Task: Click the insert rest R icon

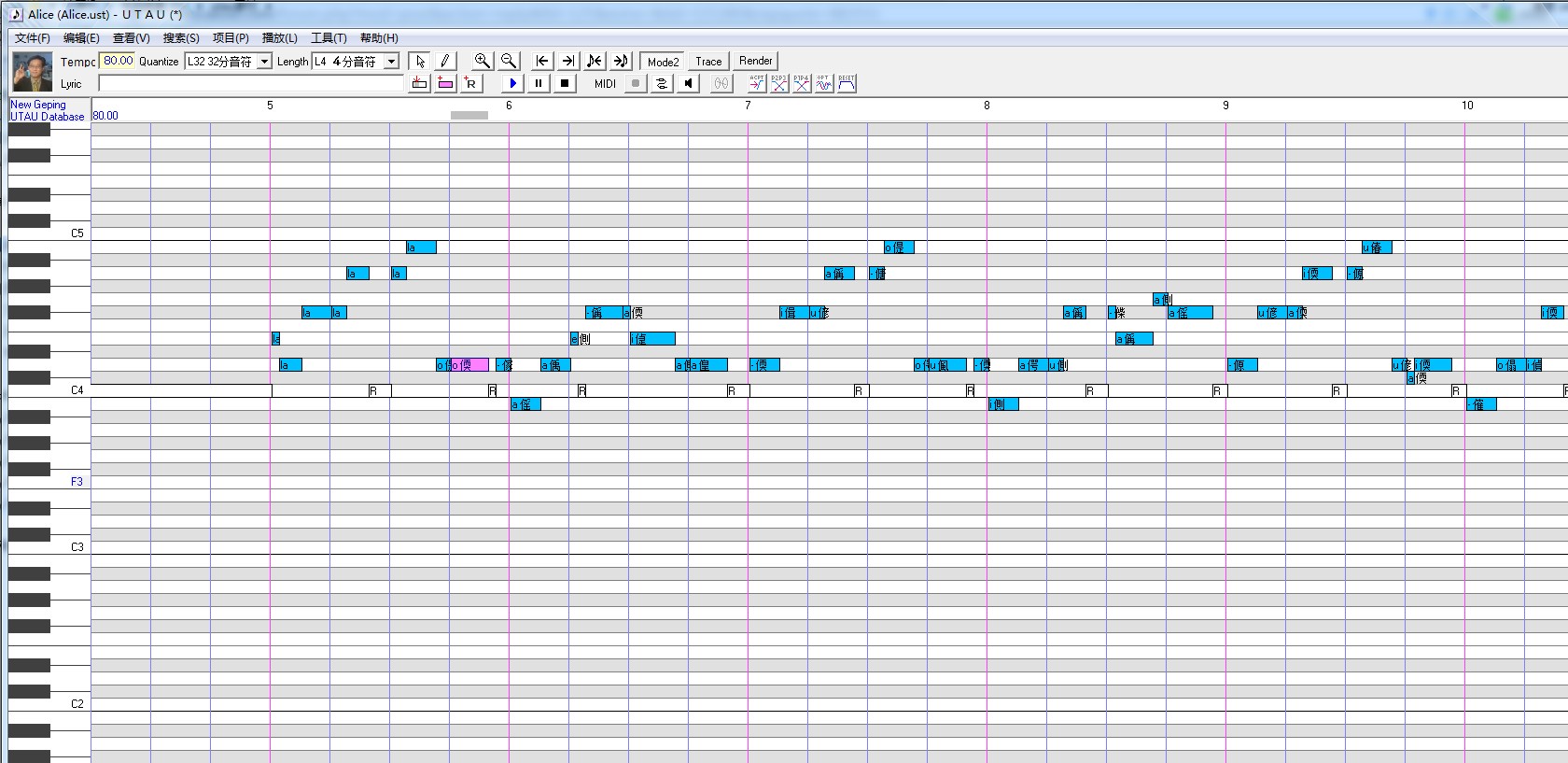Action: tap(470, 83)
